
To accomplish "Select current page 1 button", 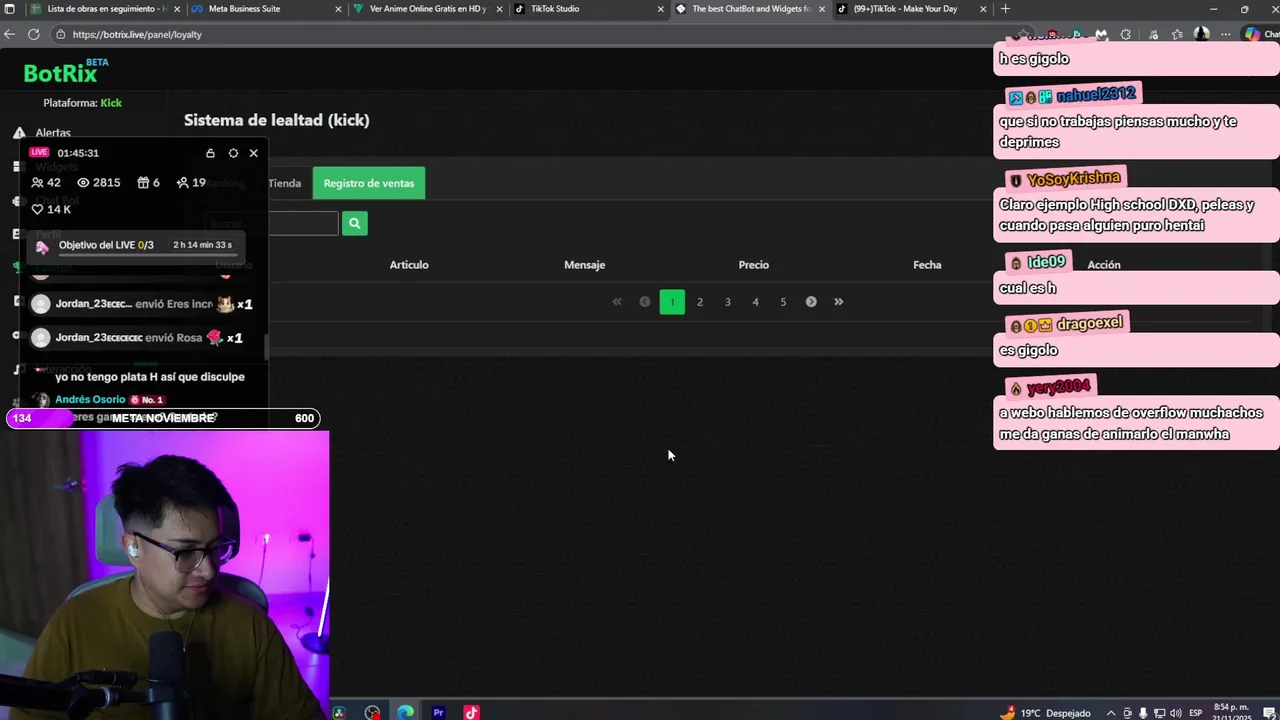I will (x=672, y=302).
